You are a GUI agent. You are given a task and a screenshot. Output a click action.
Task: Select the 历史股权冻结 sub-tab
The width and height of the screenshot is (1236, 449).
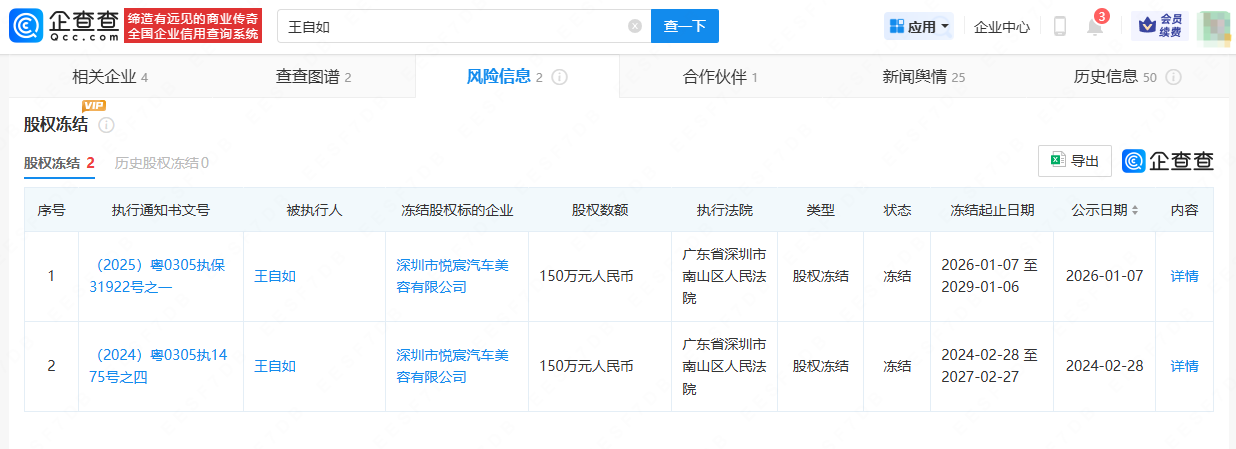click(x=162, y=163)
